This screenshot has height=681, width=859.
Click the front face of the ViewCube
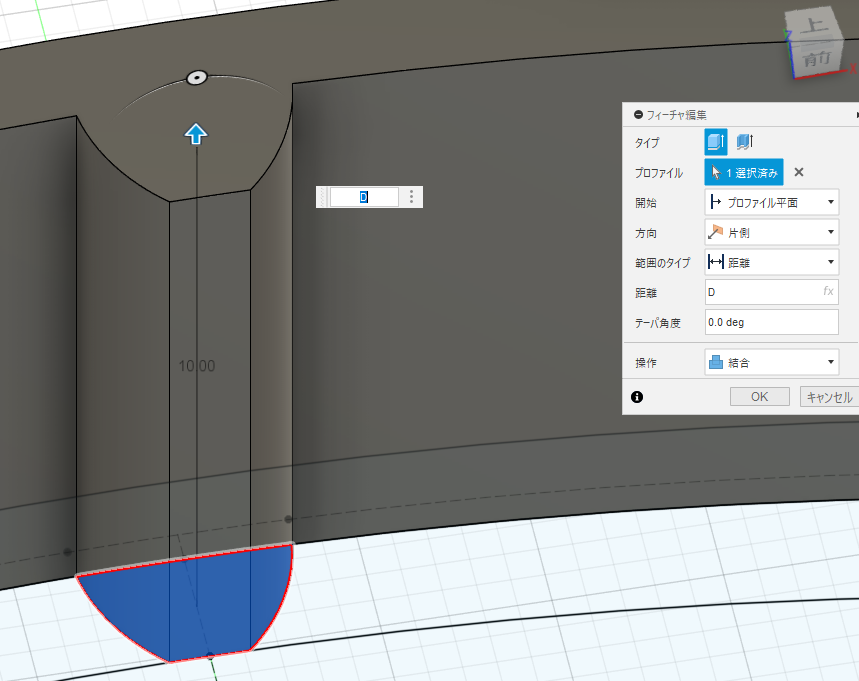pos(816,58)
